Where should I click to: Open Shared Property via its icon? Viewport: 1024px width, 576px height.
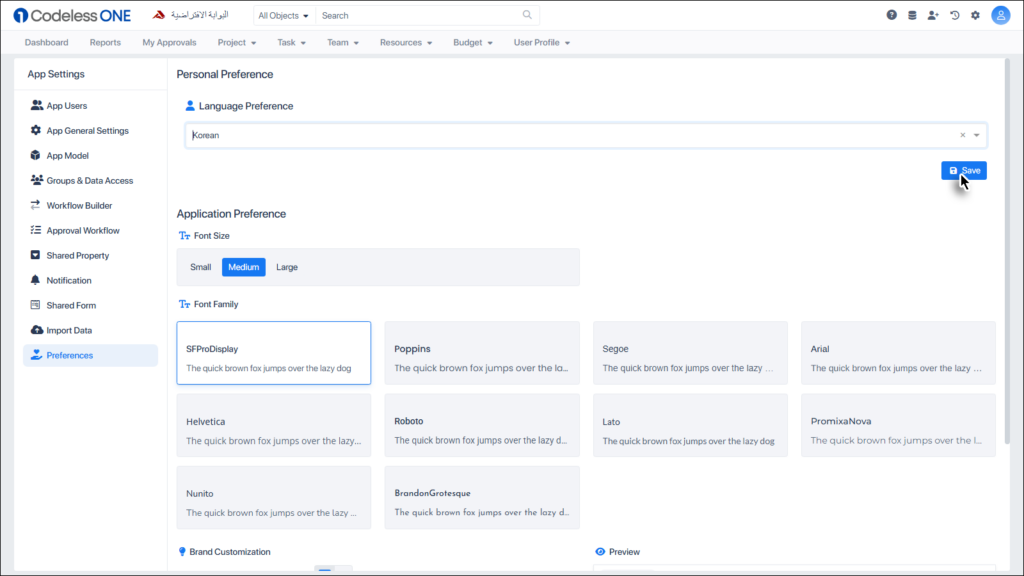click(35, 255)
